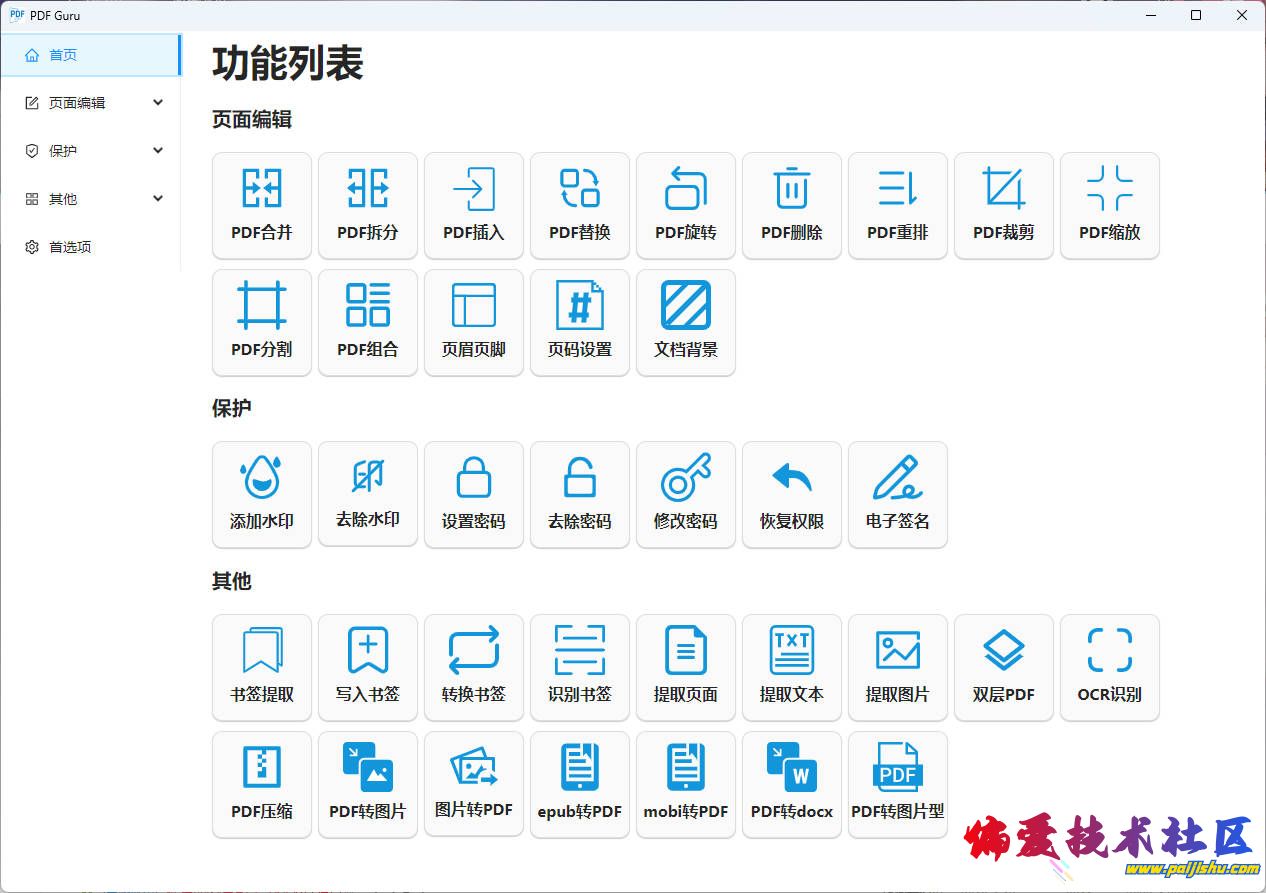Launch the 添加水印 watermark tool

tap(262, 494)
